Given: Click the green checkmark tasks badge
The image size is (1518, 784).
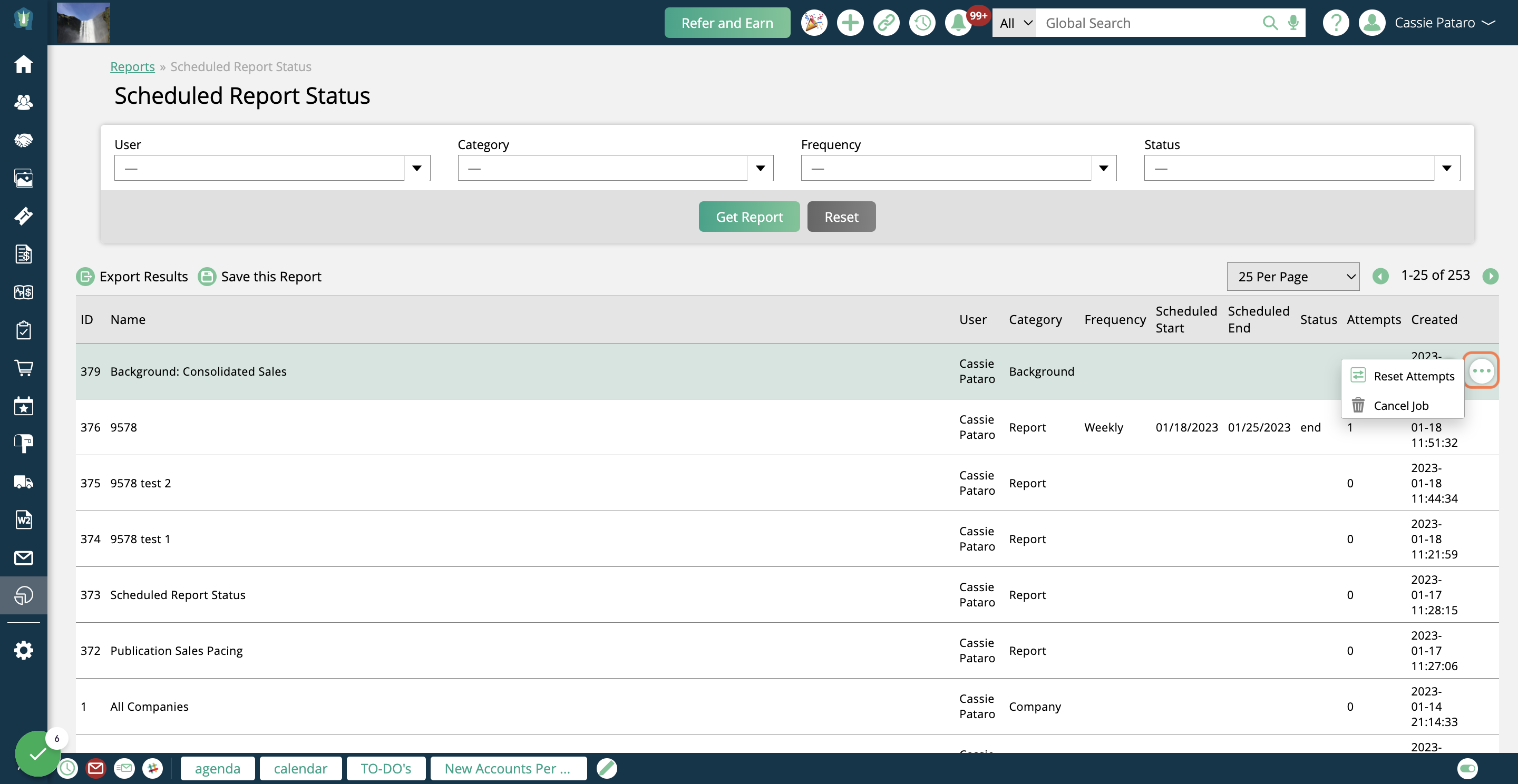Looking at the screenshot, I should [38, 753].
